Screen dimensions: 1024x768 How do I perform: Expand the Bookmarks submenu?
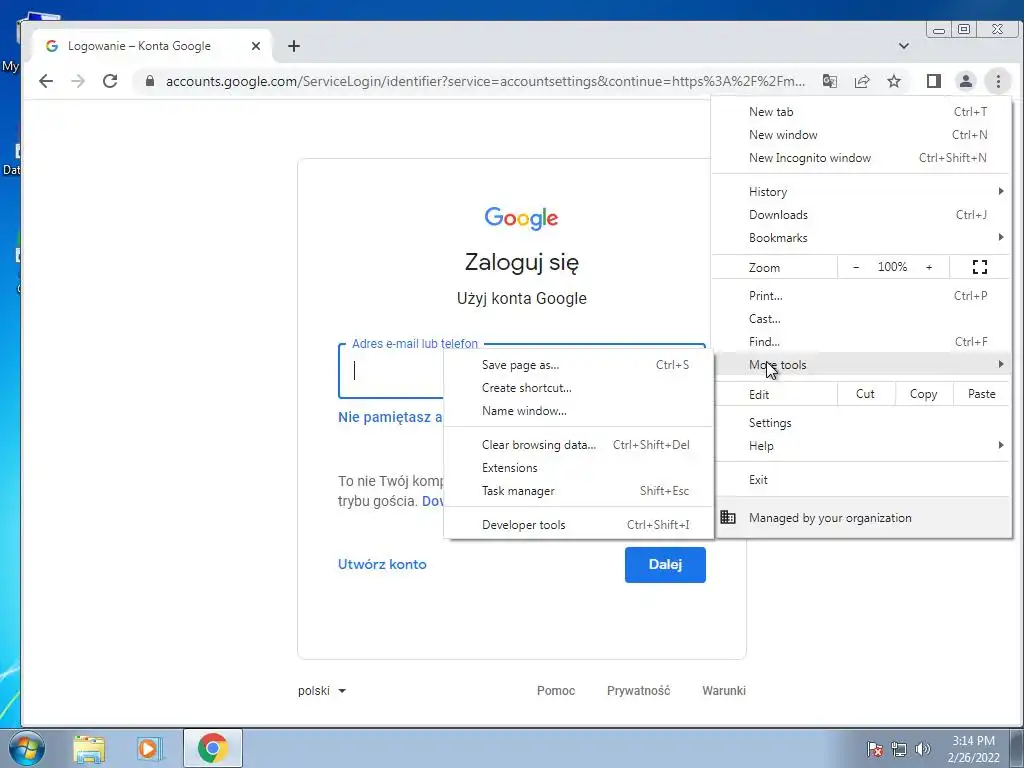(x=861, y=238)
